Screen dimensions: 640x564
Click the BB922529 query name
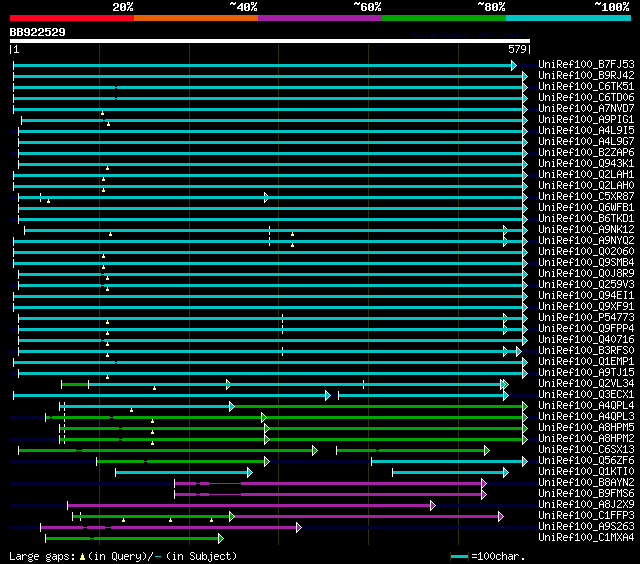[38, 32]
